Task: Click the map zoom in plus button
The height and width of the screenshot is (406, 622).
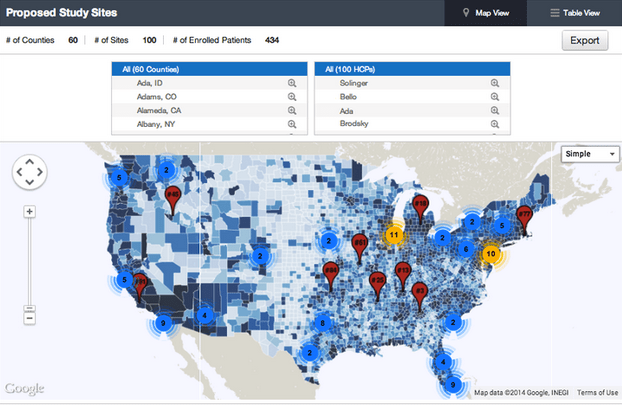Action: pos(30,212)
